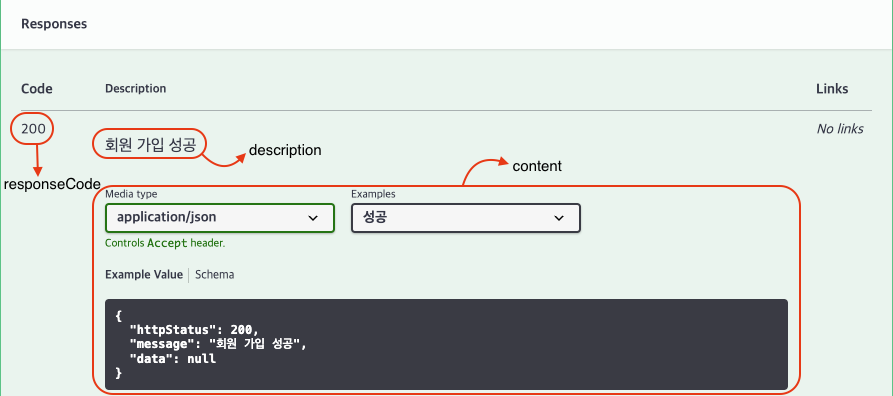This screenshot has height=396, width=893.
Task: Click the message line in the JSON example
Action: coord(218,344)
